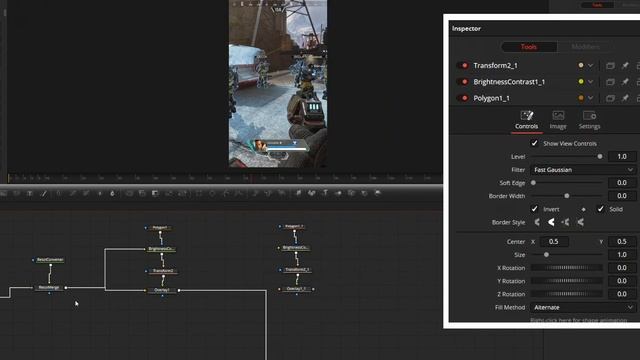Click the Z Rotation value field
The height and width of the screenshot is (360, 640).
622,294
